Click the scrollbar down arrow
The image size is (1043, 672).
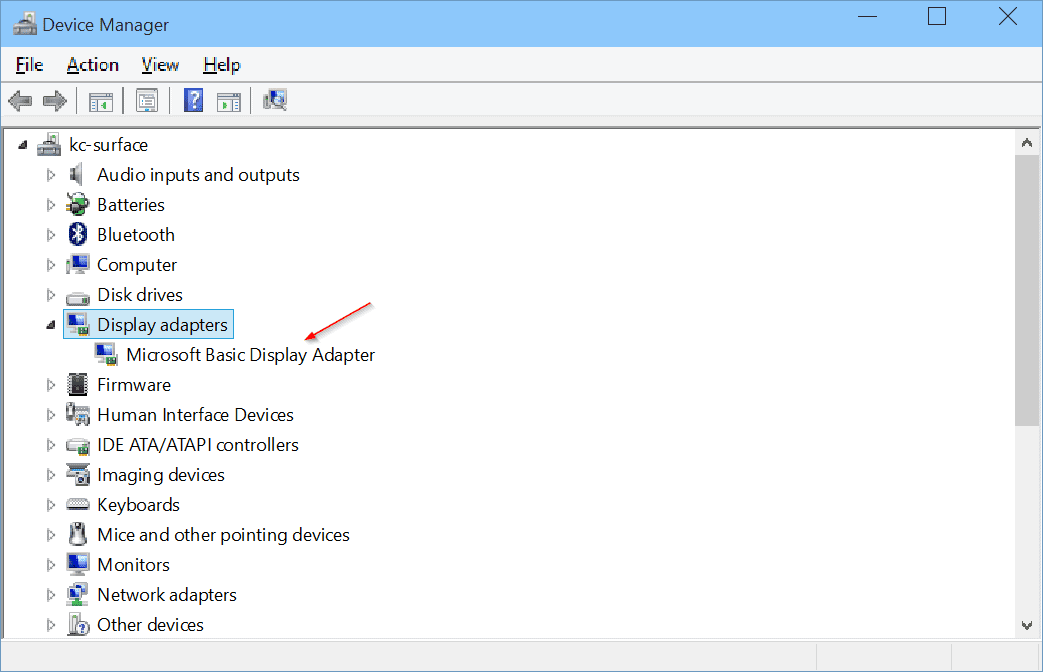tap(1026, 625)
